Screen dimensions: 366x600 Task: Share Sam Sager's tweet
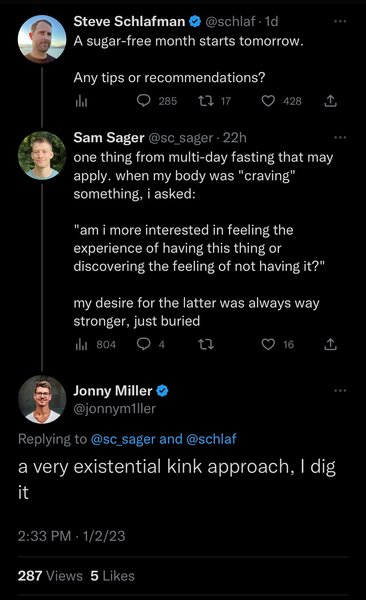(x=330, y=344)
